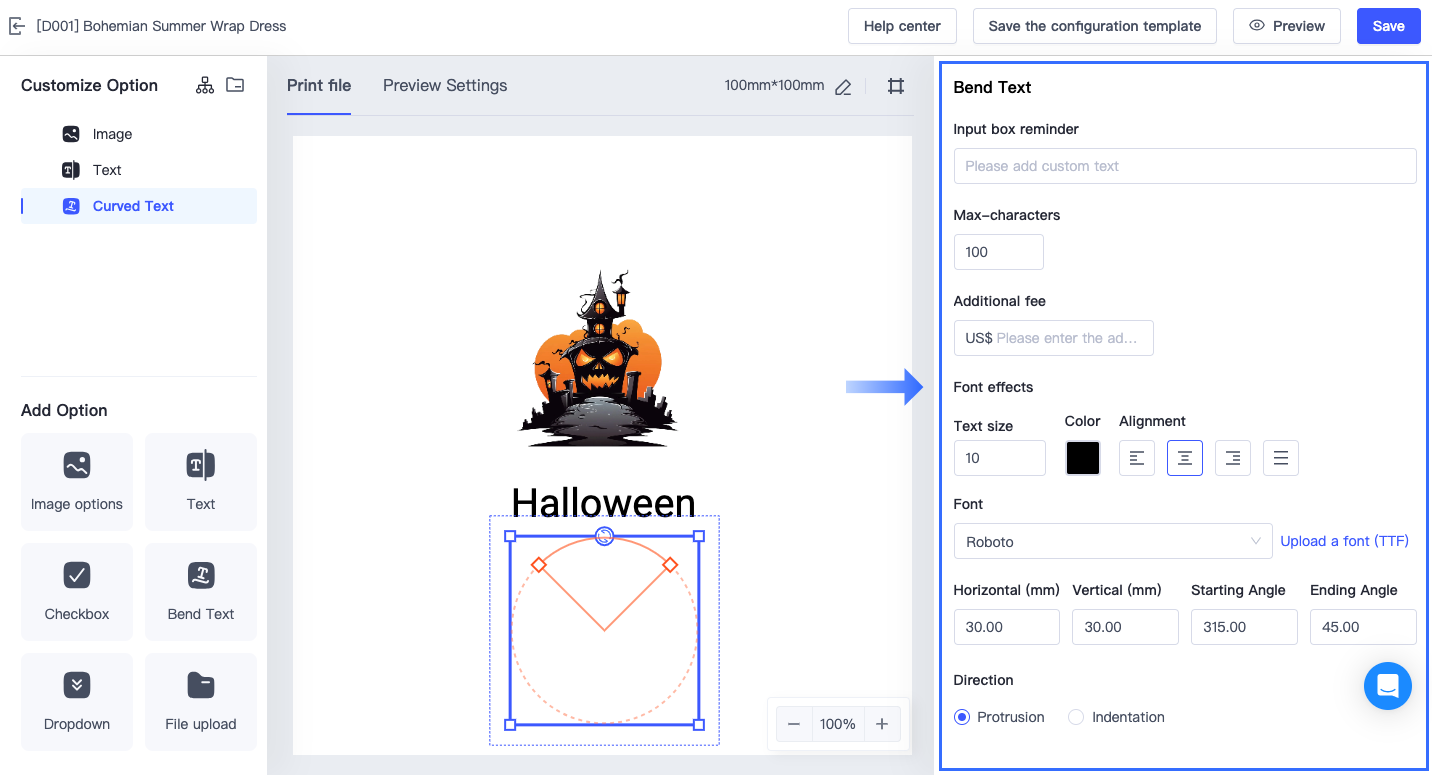Image resolution: width=1432 pixels, height=775 pixels.
Task: Click the Starting Angle input field
Action: click(1243, 627)
